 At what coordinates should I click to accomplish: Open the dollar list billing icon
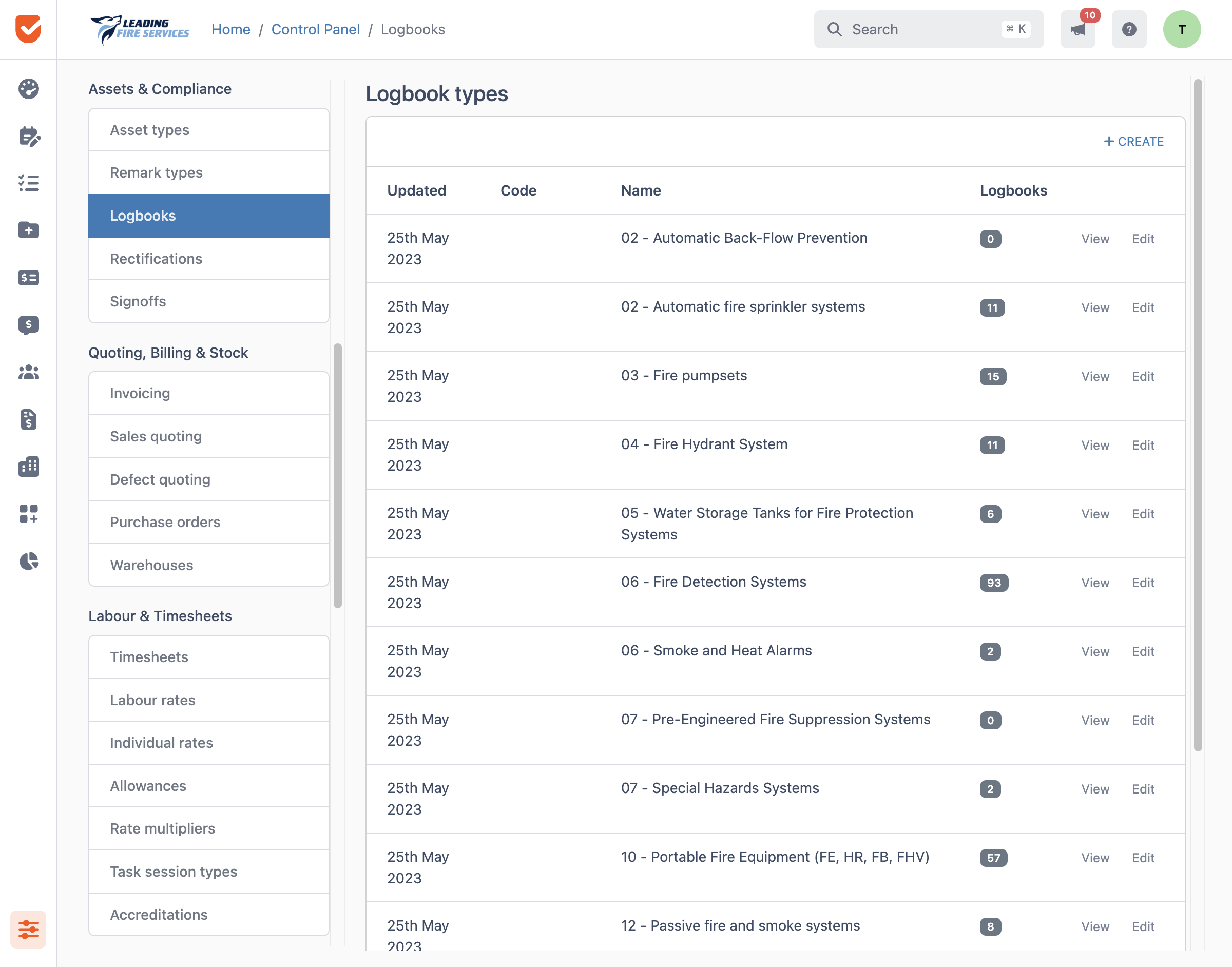point(28,277)
